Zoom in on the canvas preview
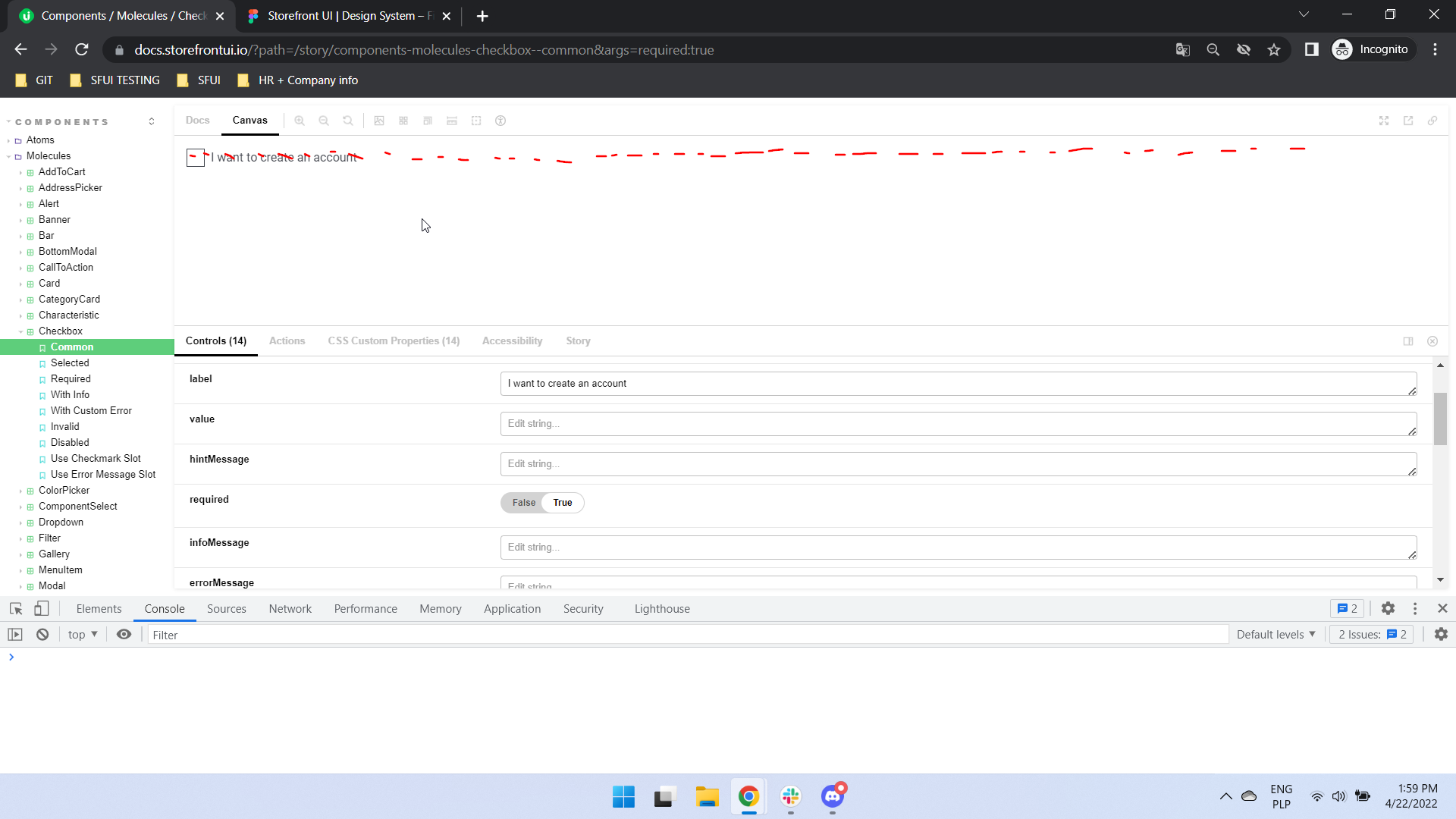 click(300, 120)
